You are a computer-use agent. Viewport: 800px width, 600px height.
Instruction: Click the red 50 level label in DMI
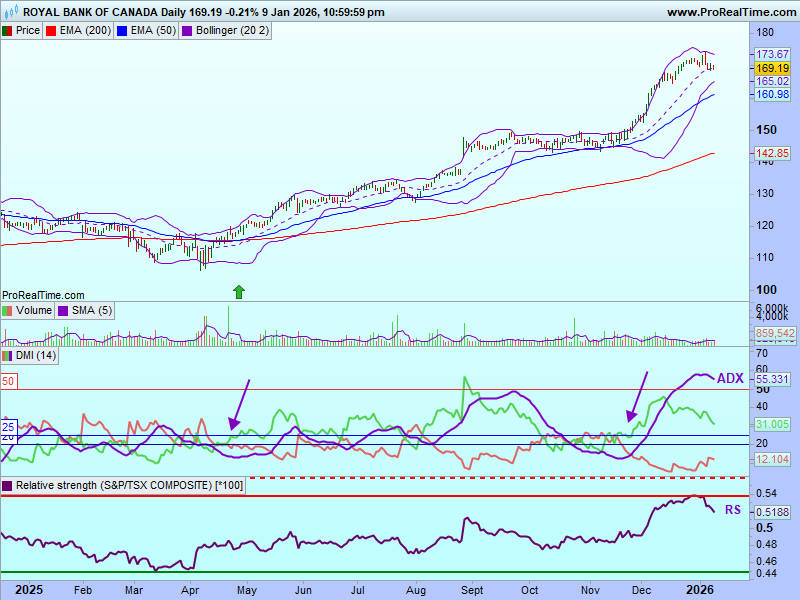coord(8,381)
